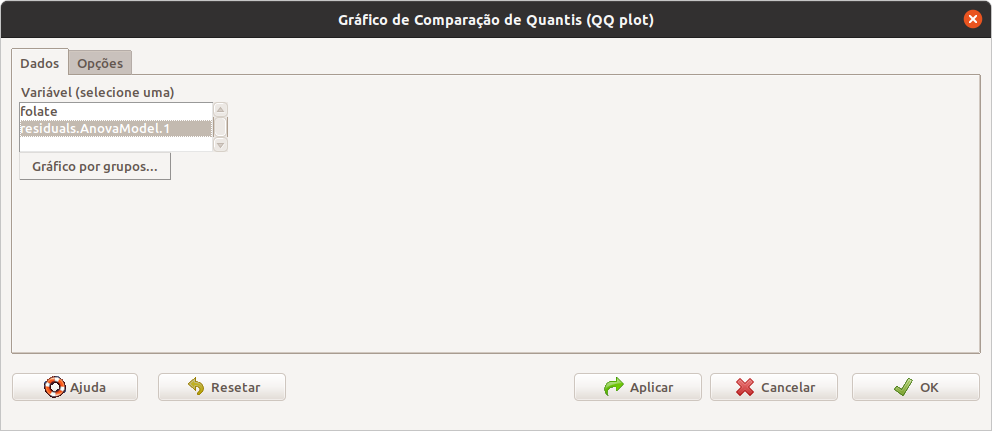
Task: Choose residuals.AnovaModel.1 in the variable list
Action: (x=116, y=128)
